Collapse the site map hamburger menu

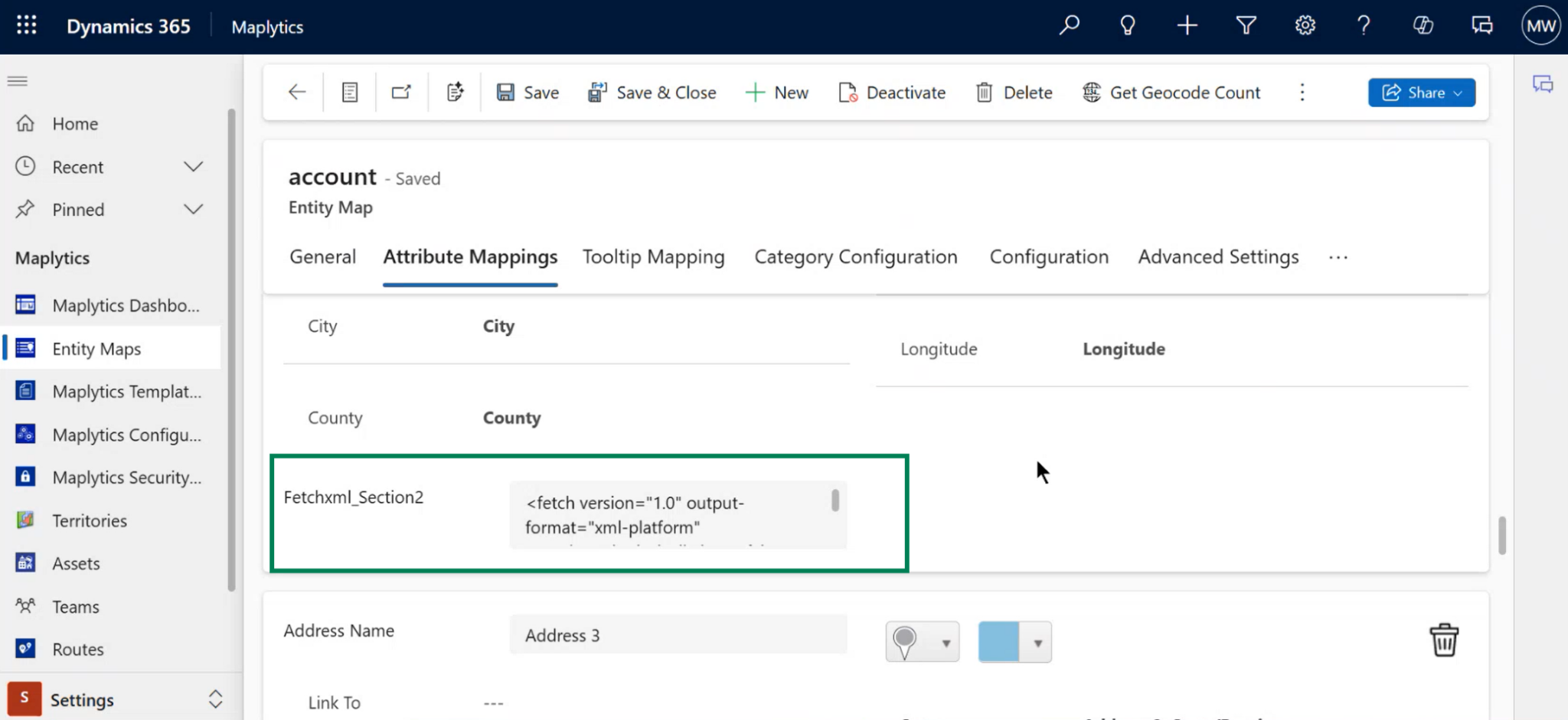[x=18, y=81]
